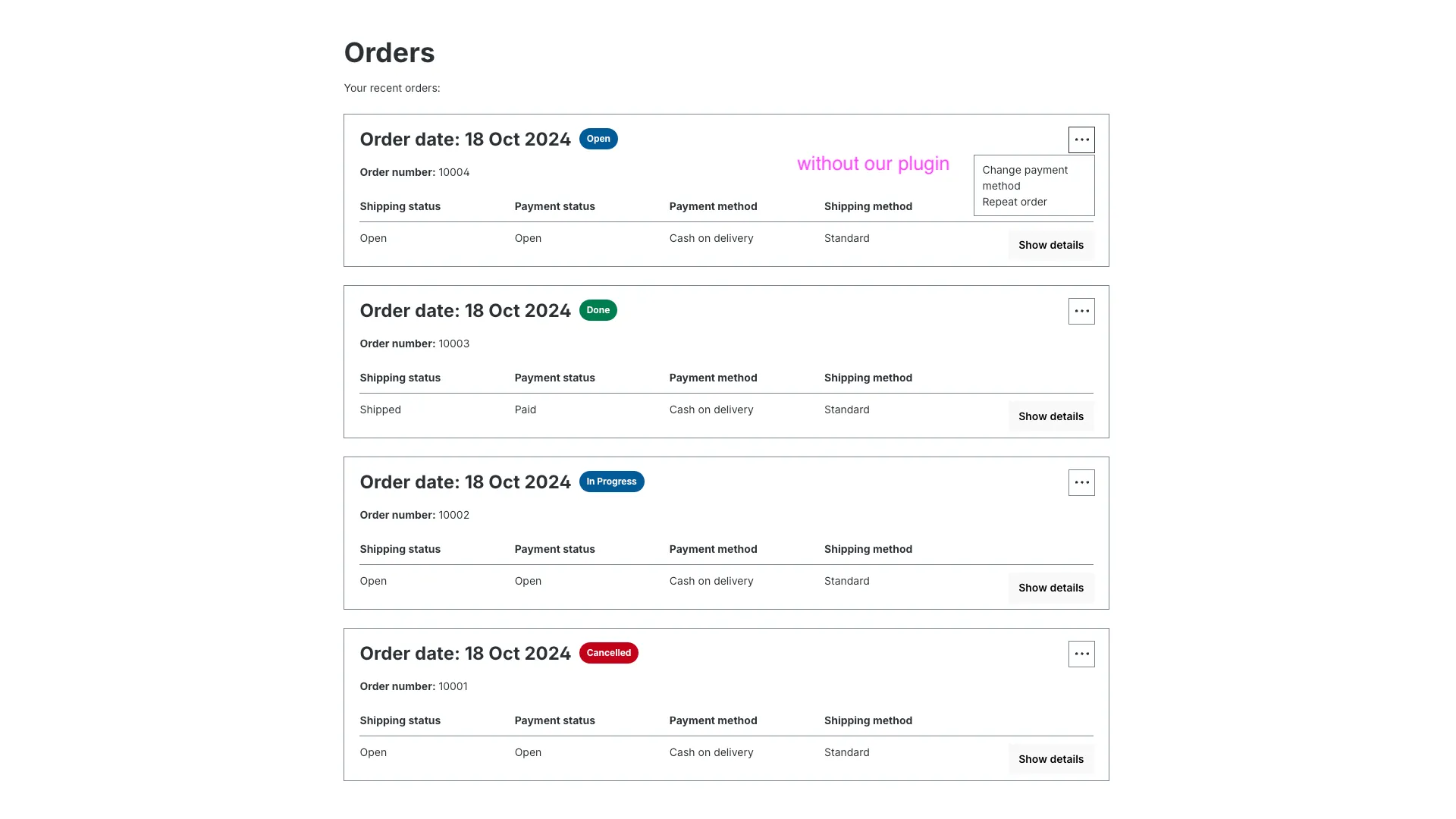Open the options menu for order 10004
1456x819 pixels.
1081,140
